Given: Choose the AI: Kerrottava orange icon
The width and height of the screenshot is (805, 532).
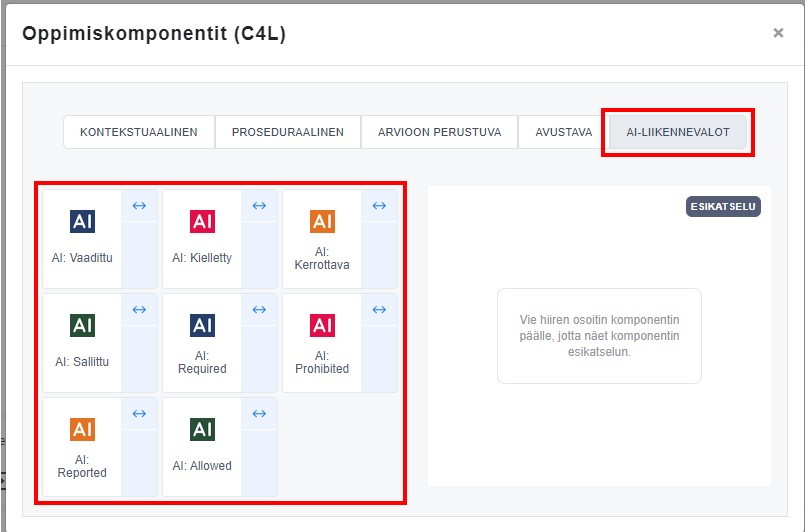Looking at the screenshot, I should tap(322, 221).
